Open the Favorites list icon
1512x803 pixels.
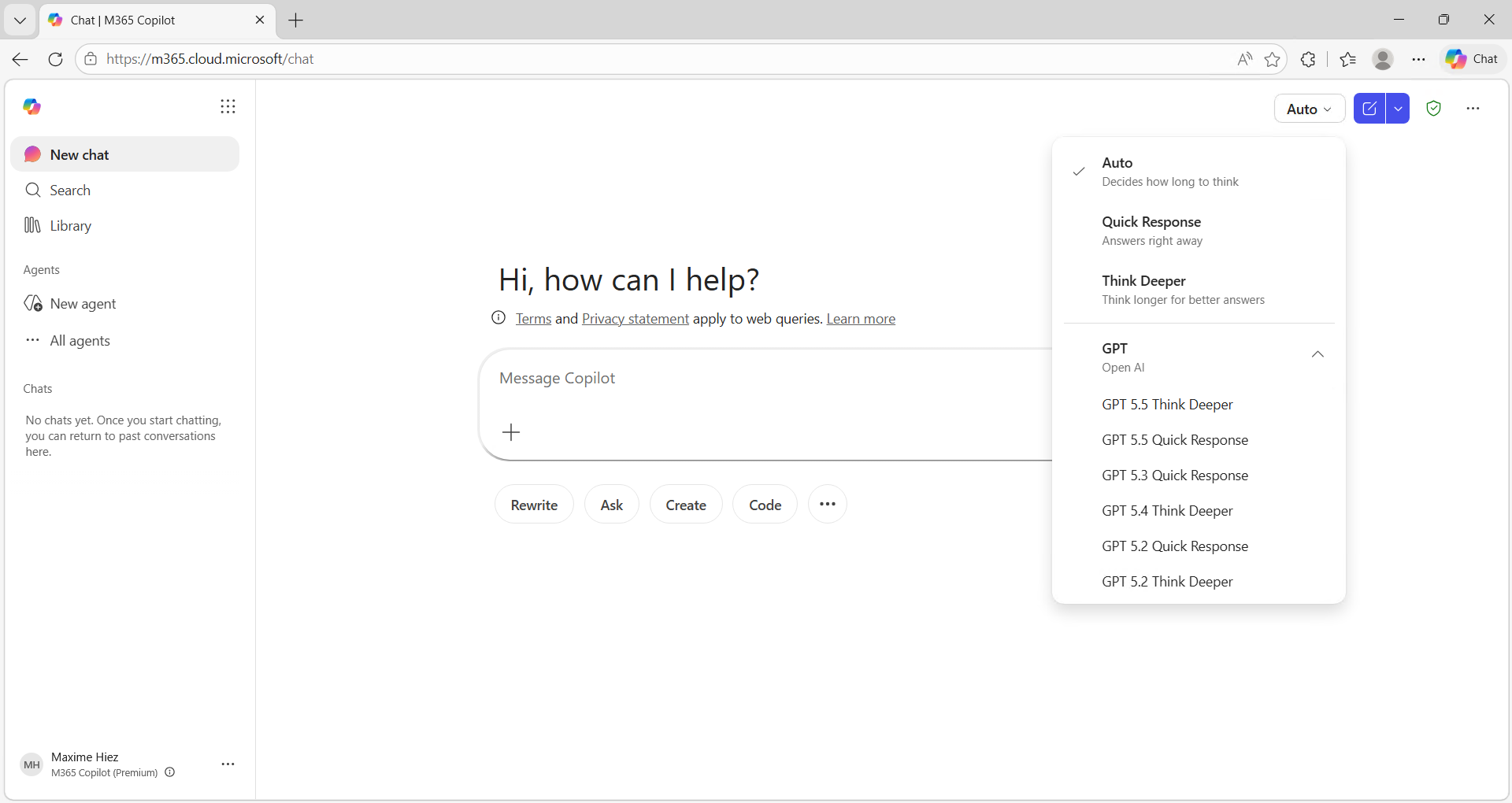point(1347,59)
